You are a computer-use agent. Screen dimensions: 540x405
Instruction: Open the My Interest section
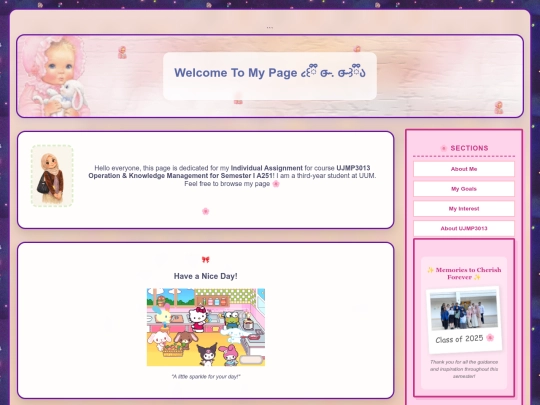click(x=464, y=209)
